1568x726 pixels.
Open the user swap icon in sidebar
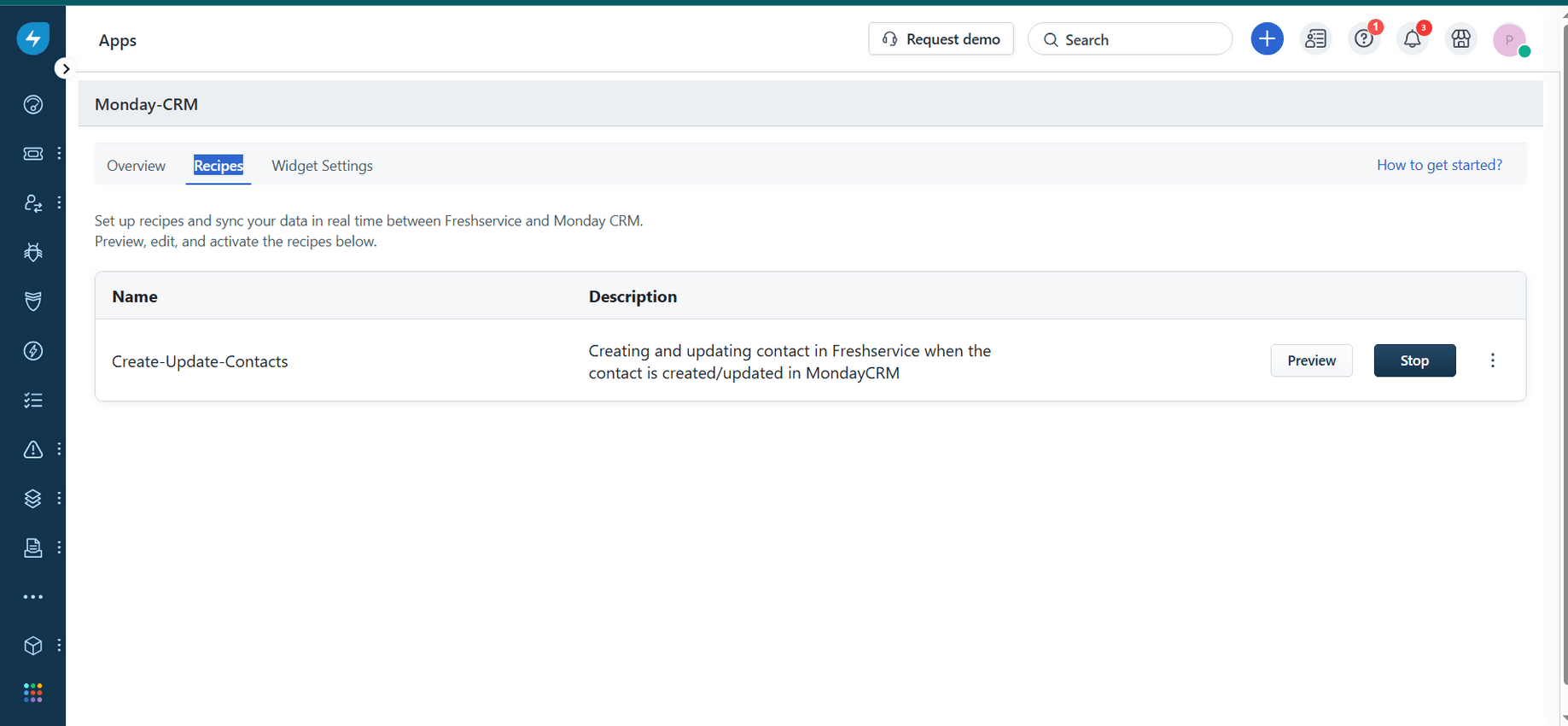tap(33, 203)
